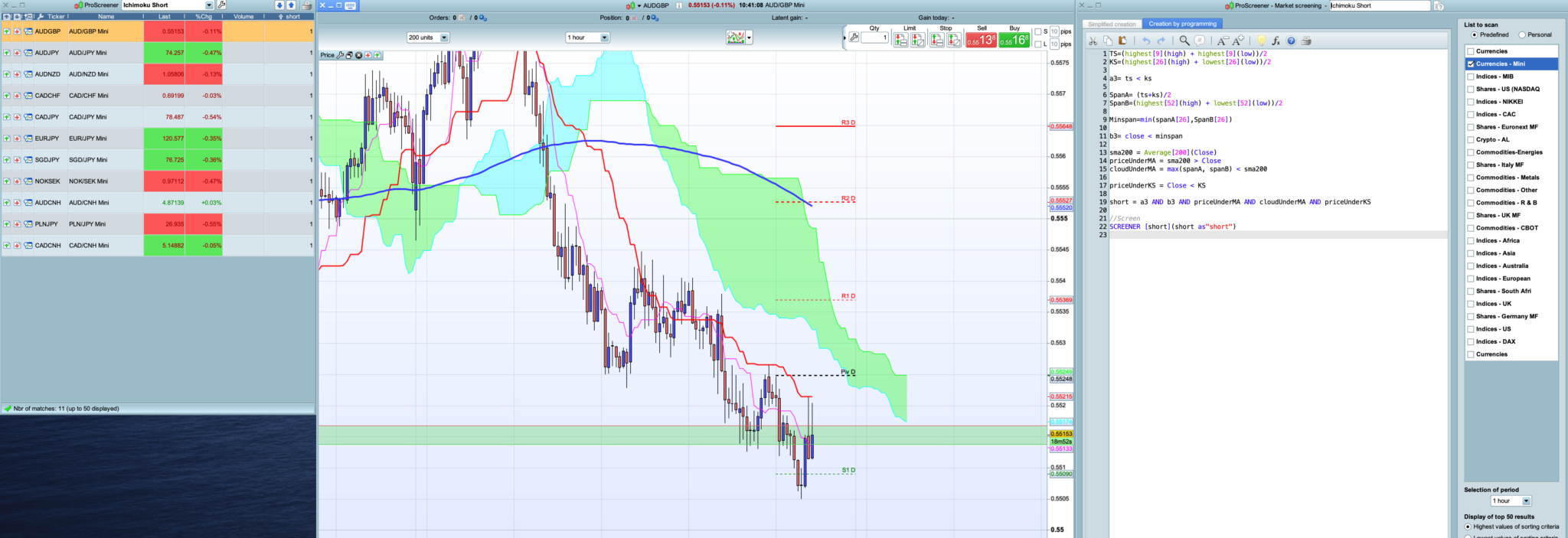Switch to Creation by programming tab
Screen dimensions: 1568x538
click(x=1182, y=24)
